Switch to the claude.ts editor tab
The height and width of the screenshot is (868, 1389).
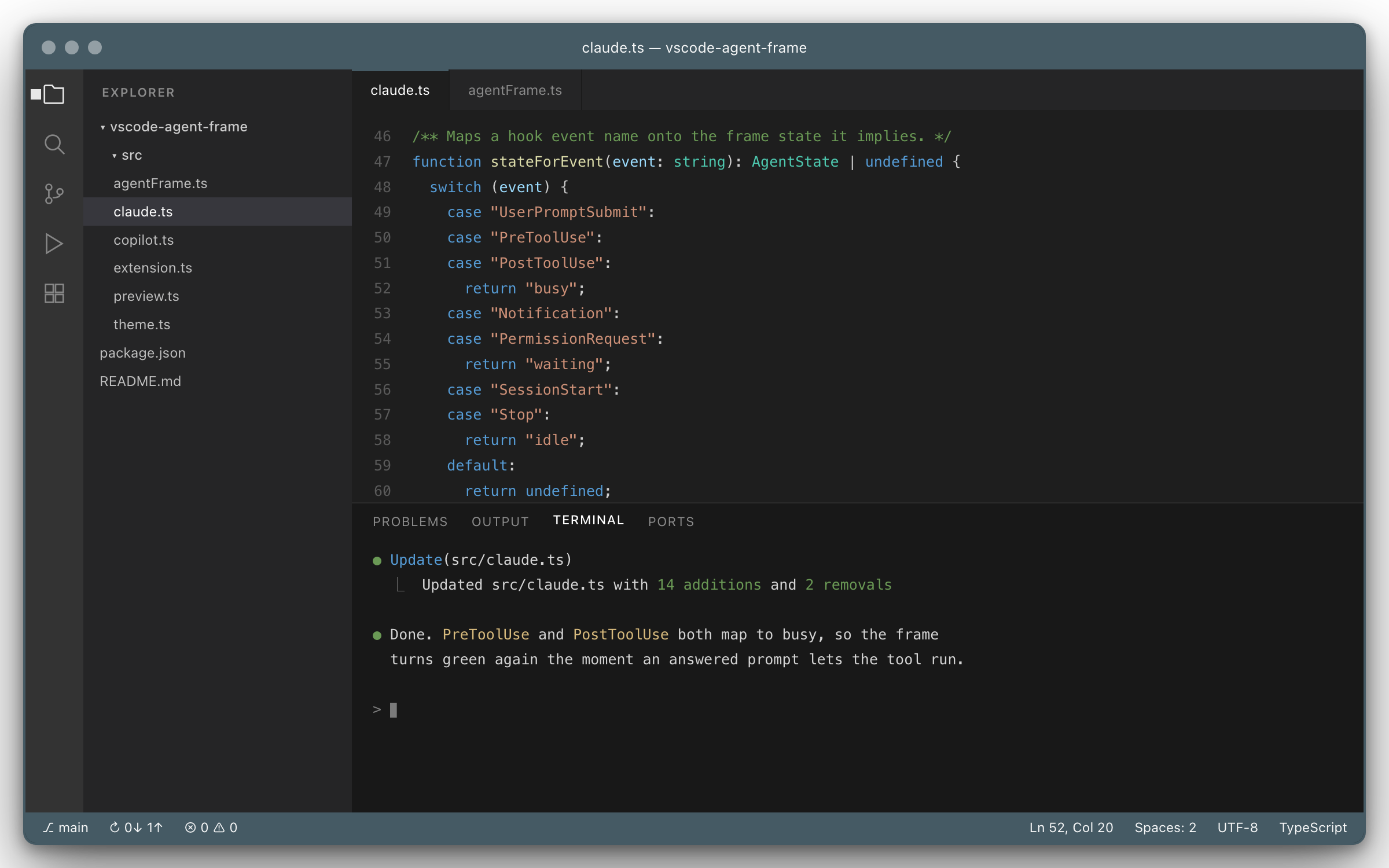point(400,90)
